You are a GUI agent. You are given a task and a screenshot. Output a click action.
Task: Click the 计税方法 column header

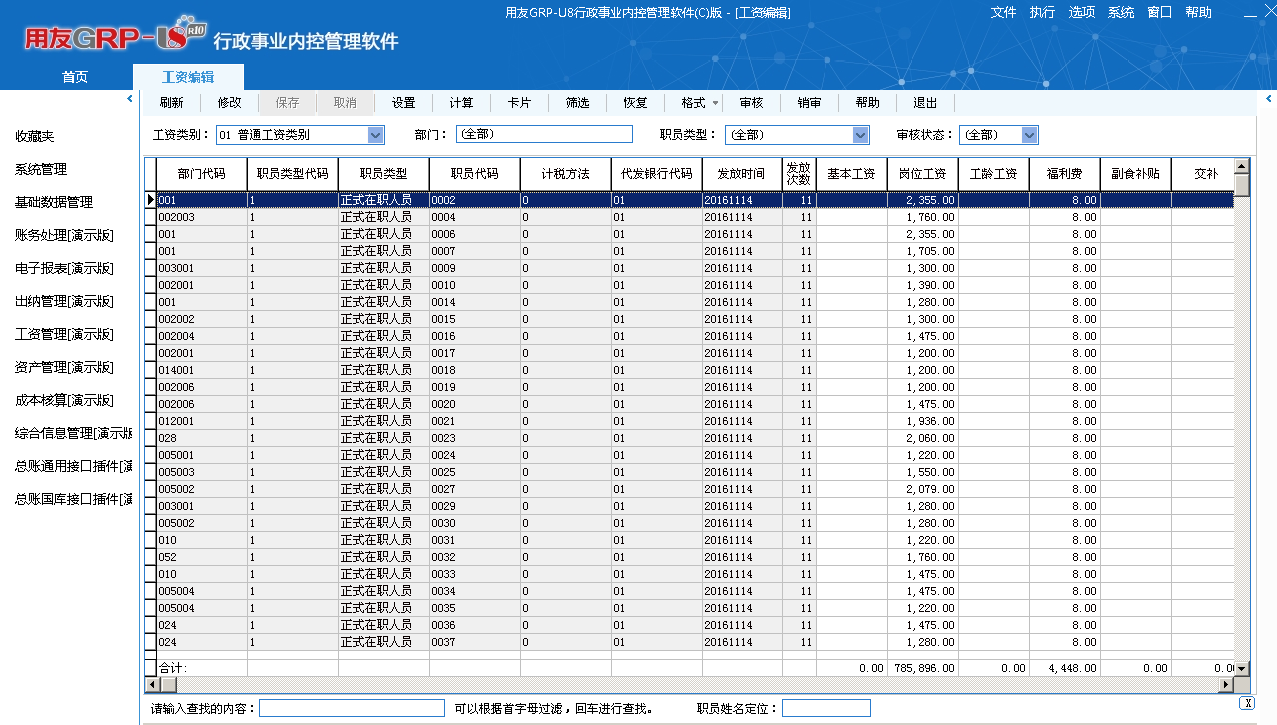point(566,174)
